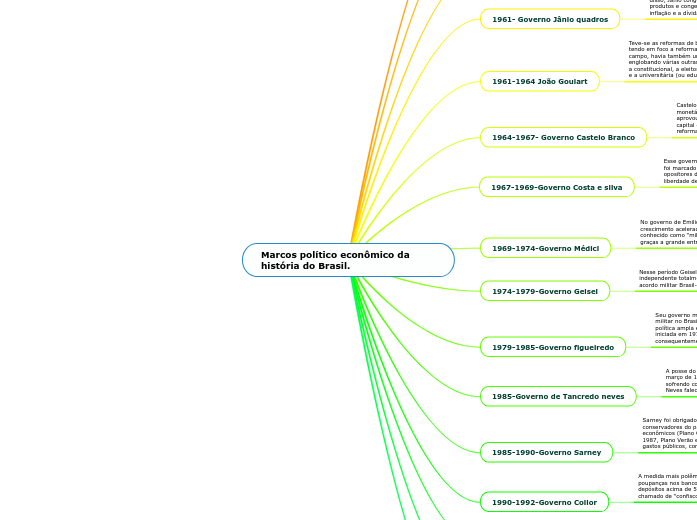Click the '1969-1974-Governo Médici' node
This screenshot has width=697, height=520.
pyautogui.click(x=545, y=248)
